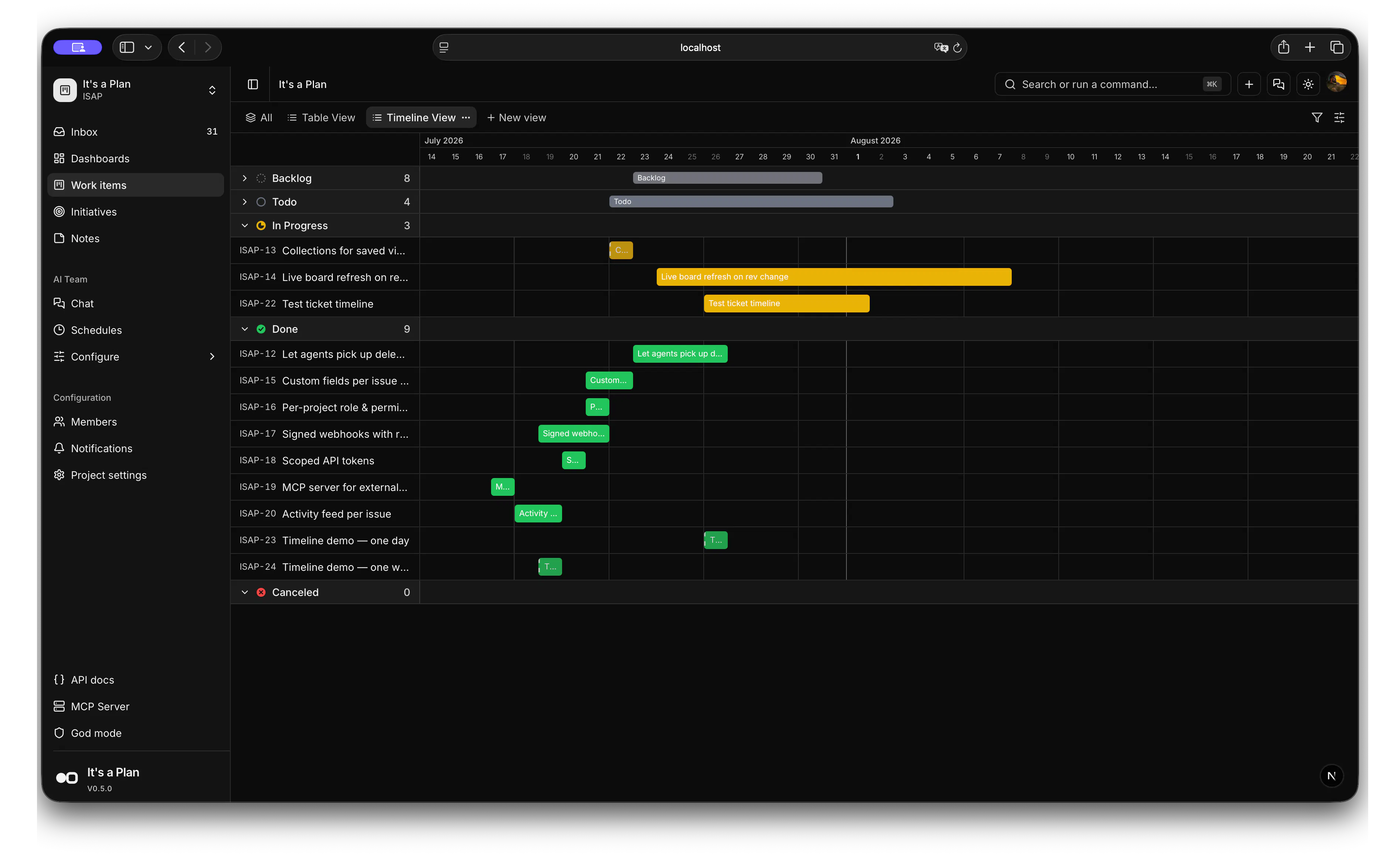Collapse the In Progress group
This screenshot has width=1400, height=857.
click(x=244, y=226)
